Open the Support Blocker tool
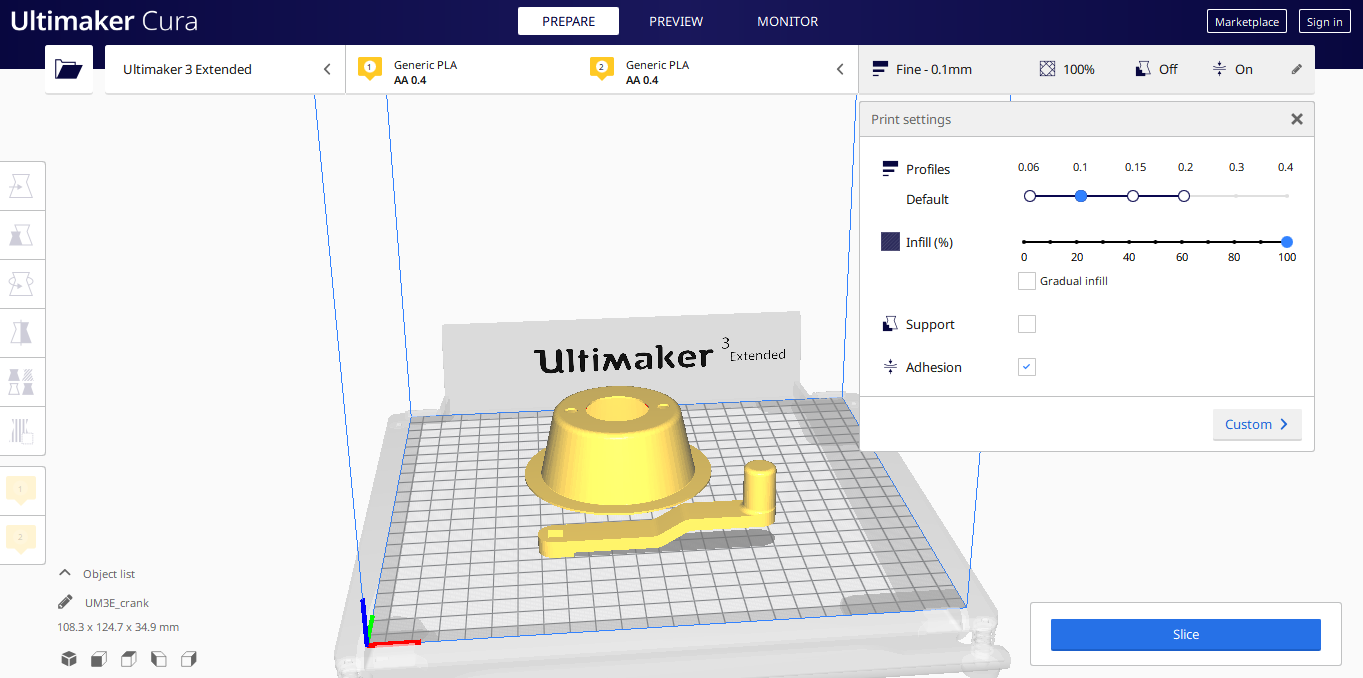Image resolution: width=1363 pixels, height=678 pixels. click(x=21, y=431)
